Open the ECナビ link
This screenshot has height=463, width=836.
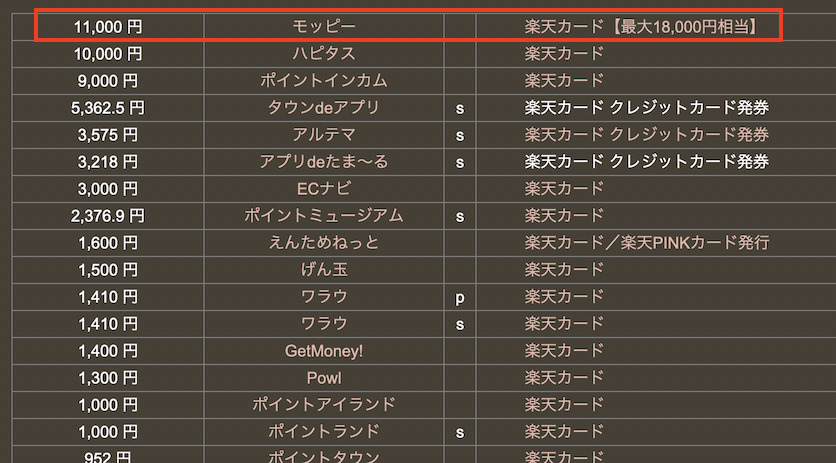tap(324, 188)
